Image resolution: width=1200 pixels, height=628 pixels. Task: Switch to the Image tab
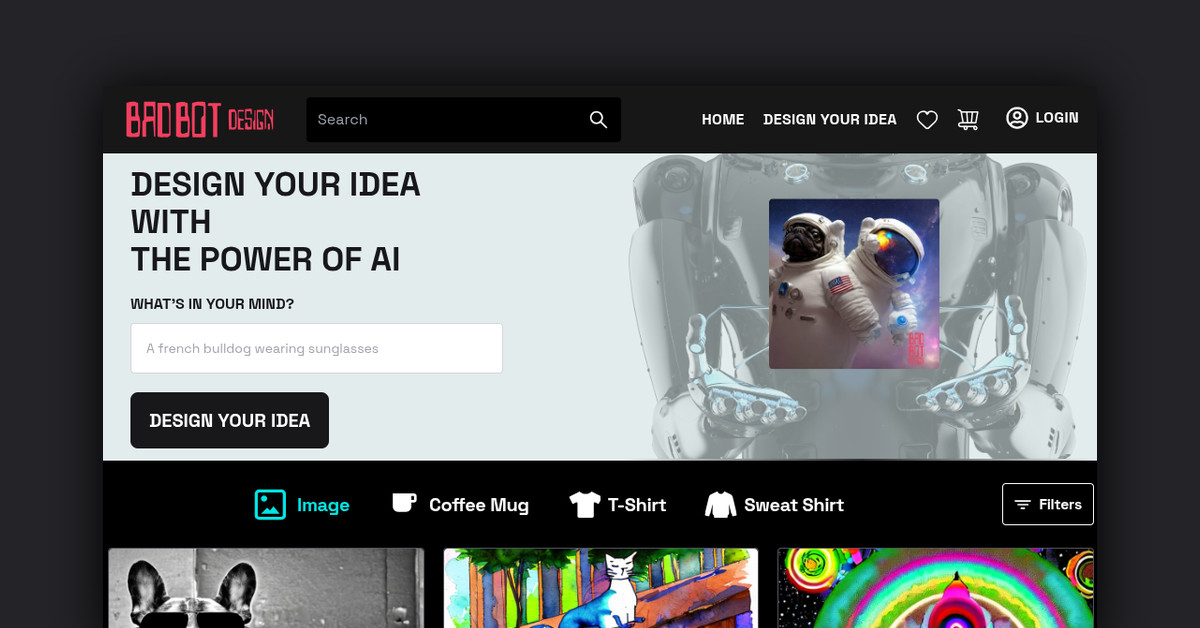[x=302, y=504]
